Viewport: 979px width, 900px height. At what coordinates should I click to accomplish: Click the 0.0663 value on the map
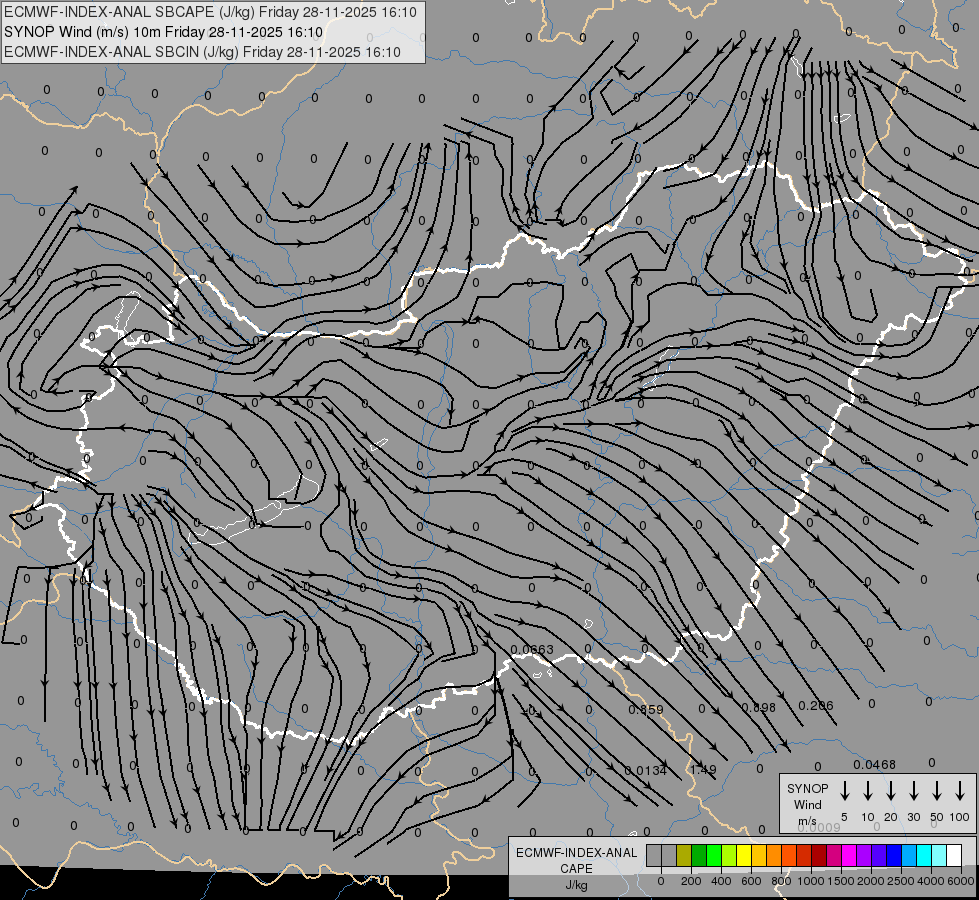532,650
